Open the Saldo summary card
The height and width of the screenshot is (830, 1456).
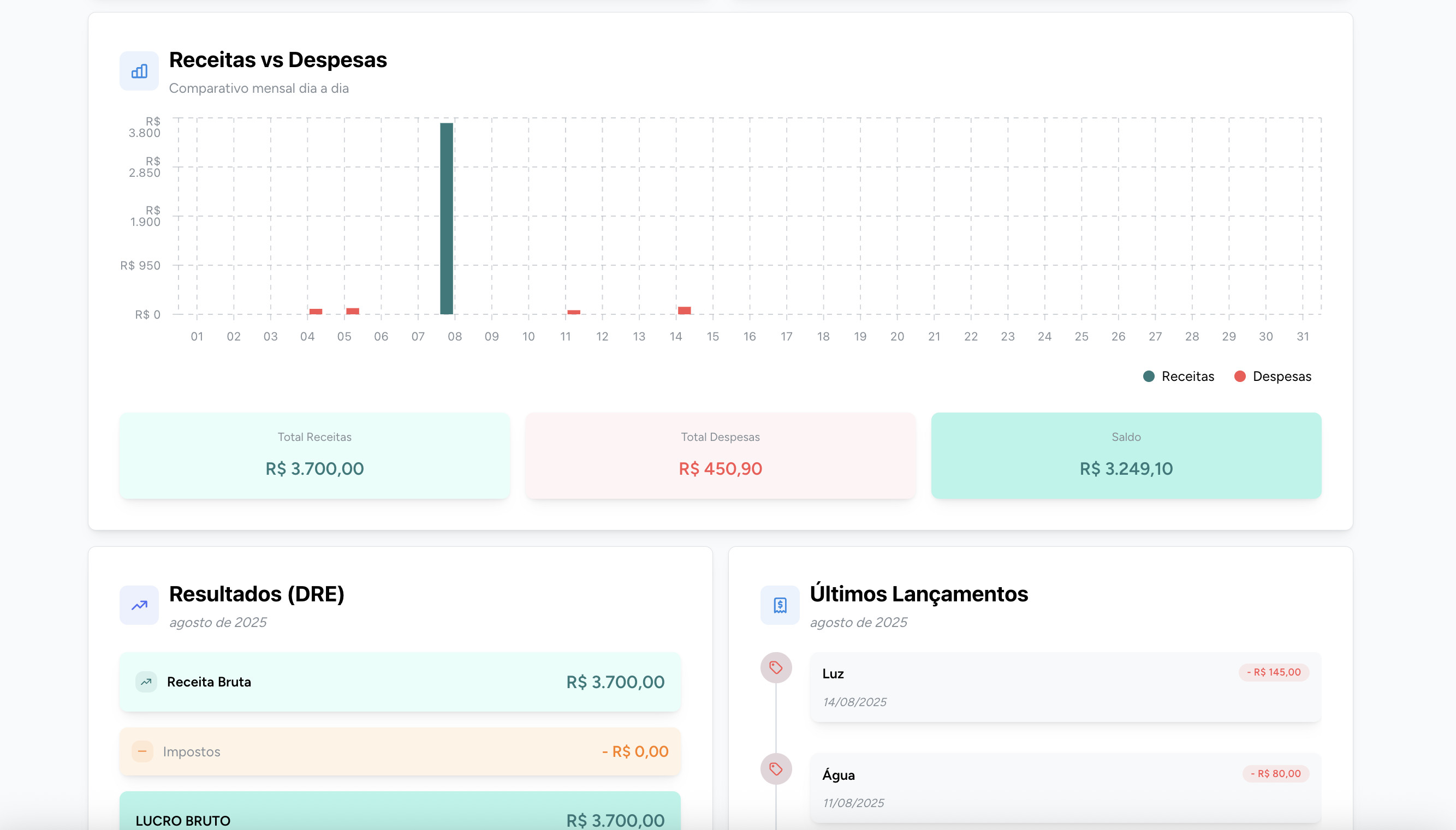pos(1126,456)
